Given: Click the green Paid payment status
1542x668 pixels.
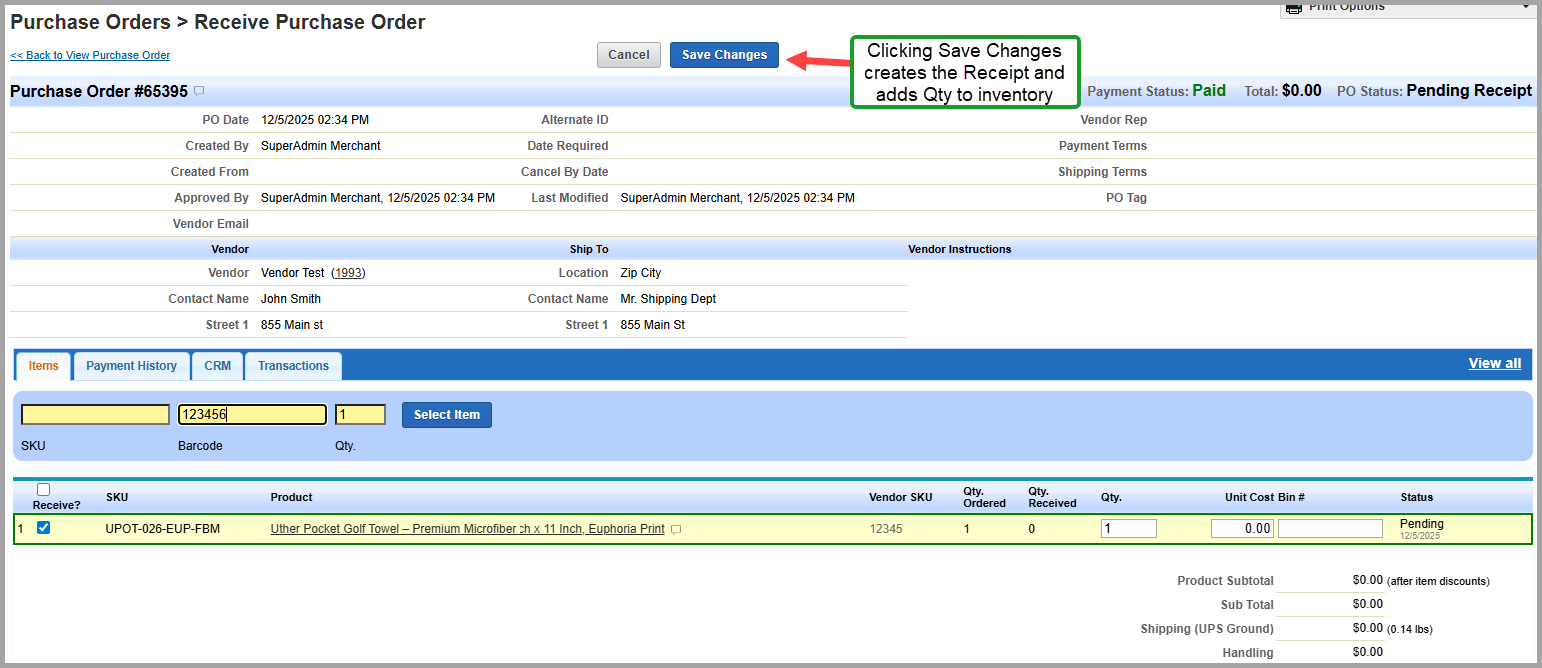Looking at the screenshot, I should (1209, 91).
